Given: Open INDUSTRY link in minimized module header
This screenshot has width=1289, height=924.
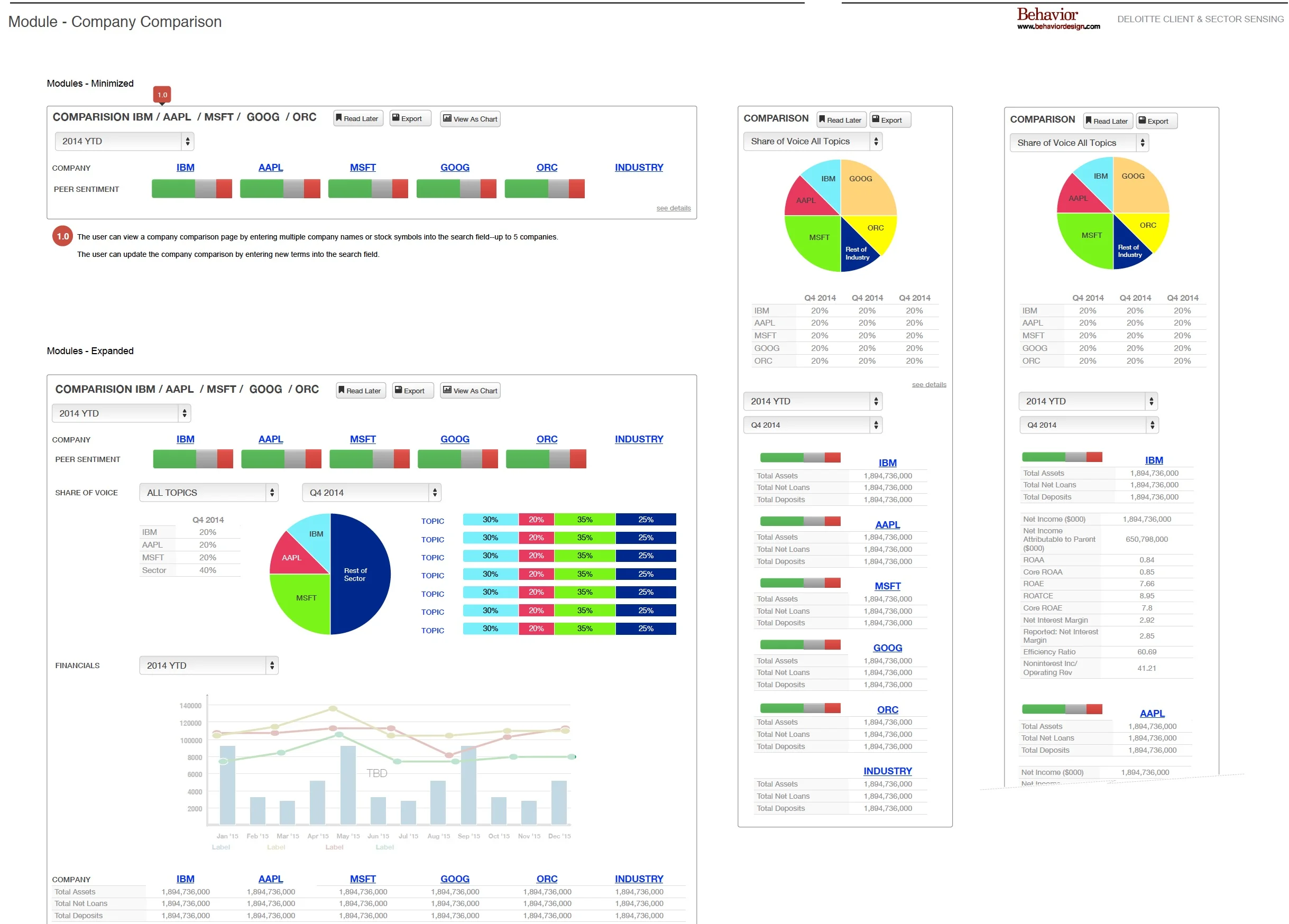Looking at the screenshot, I should pos(639,168).
